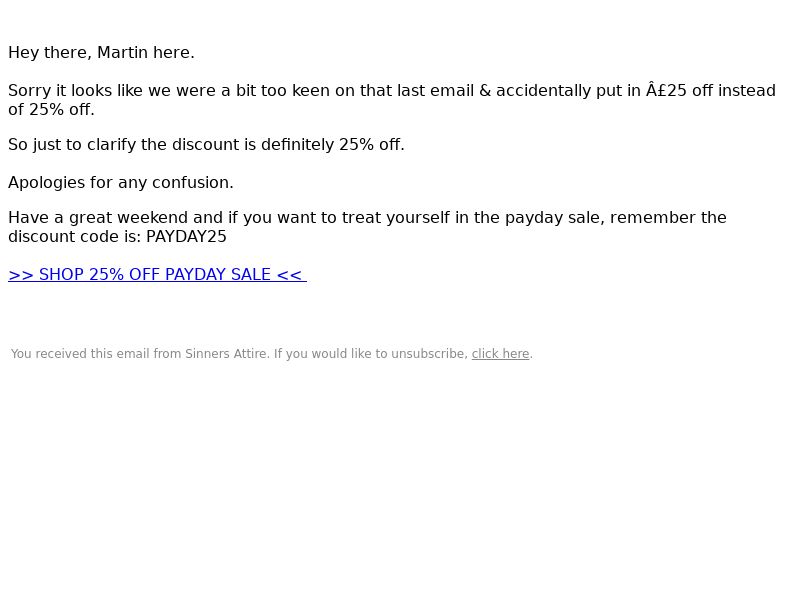Click the 'click here' unsubscribe link

[x=500, y=354]
